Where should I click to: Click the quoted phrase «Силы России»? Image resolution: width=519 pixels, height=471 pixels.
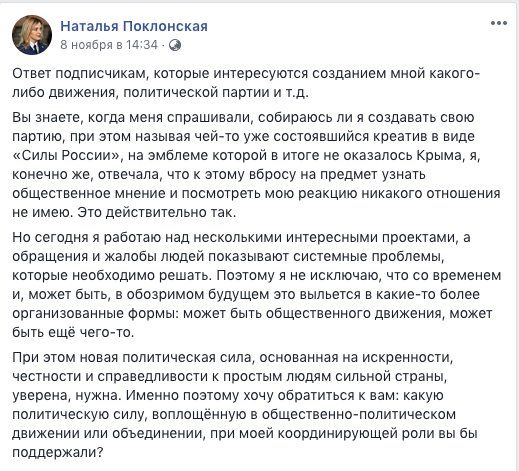67,156
